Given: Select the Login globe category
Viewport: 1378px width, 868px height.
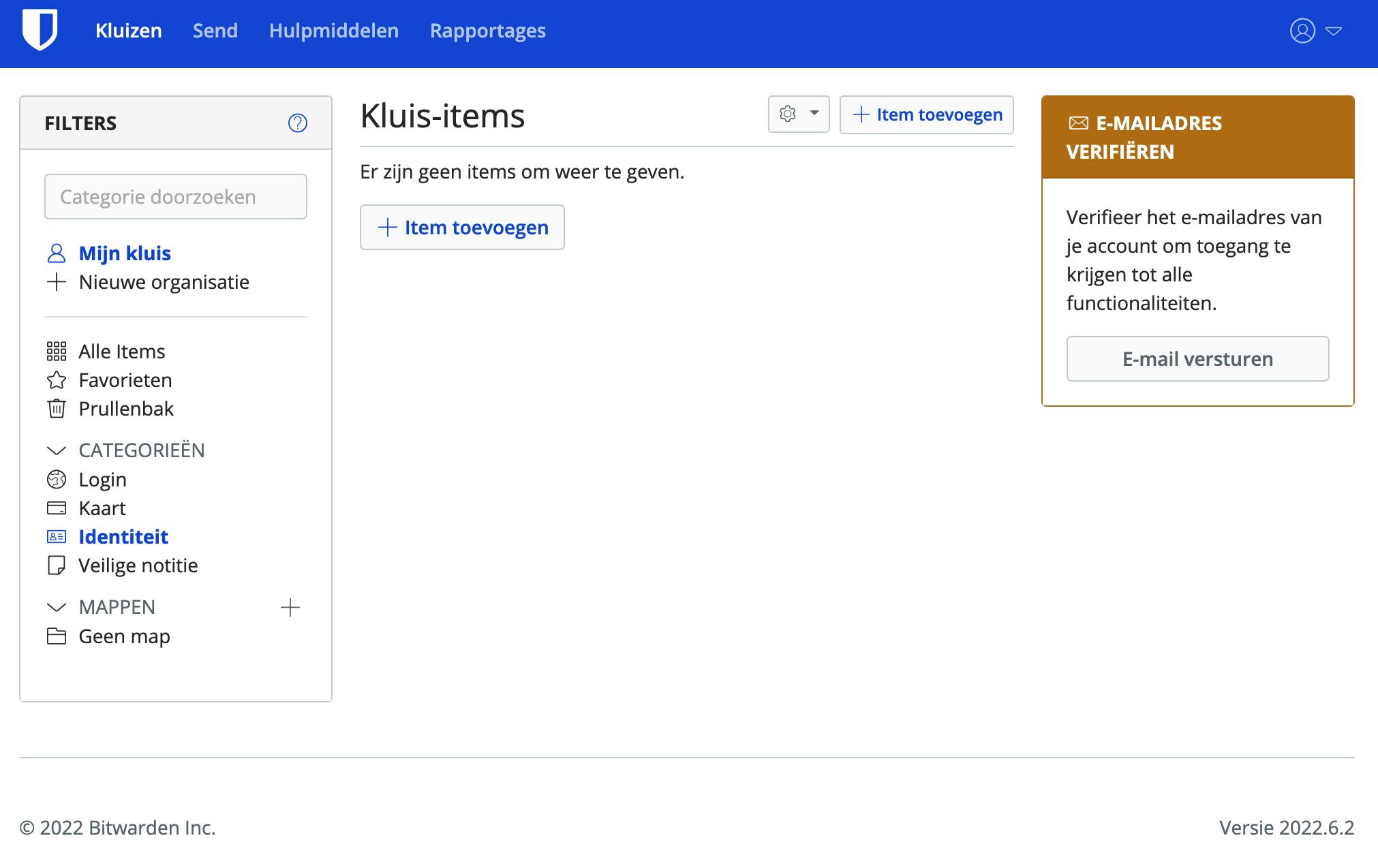Looking at the screenshot, I should pyautogui.click(x=102, y=480).
